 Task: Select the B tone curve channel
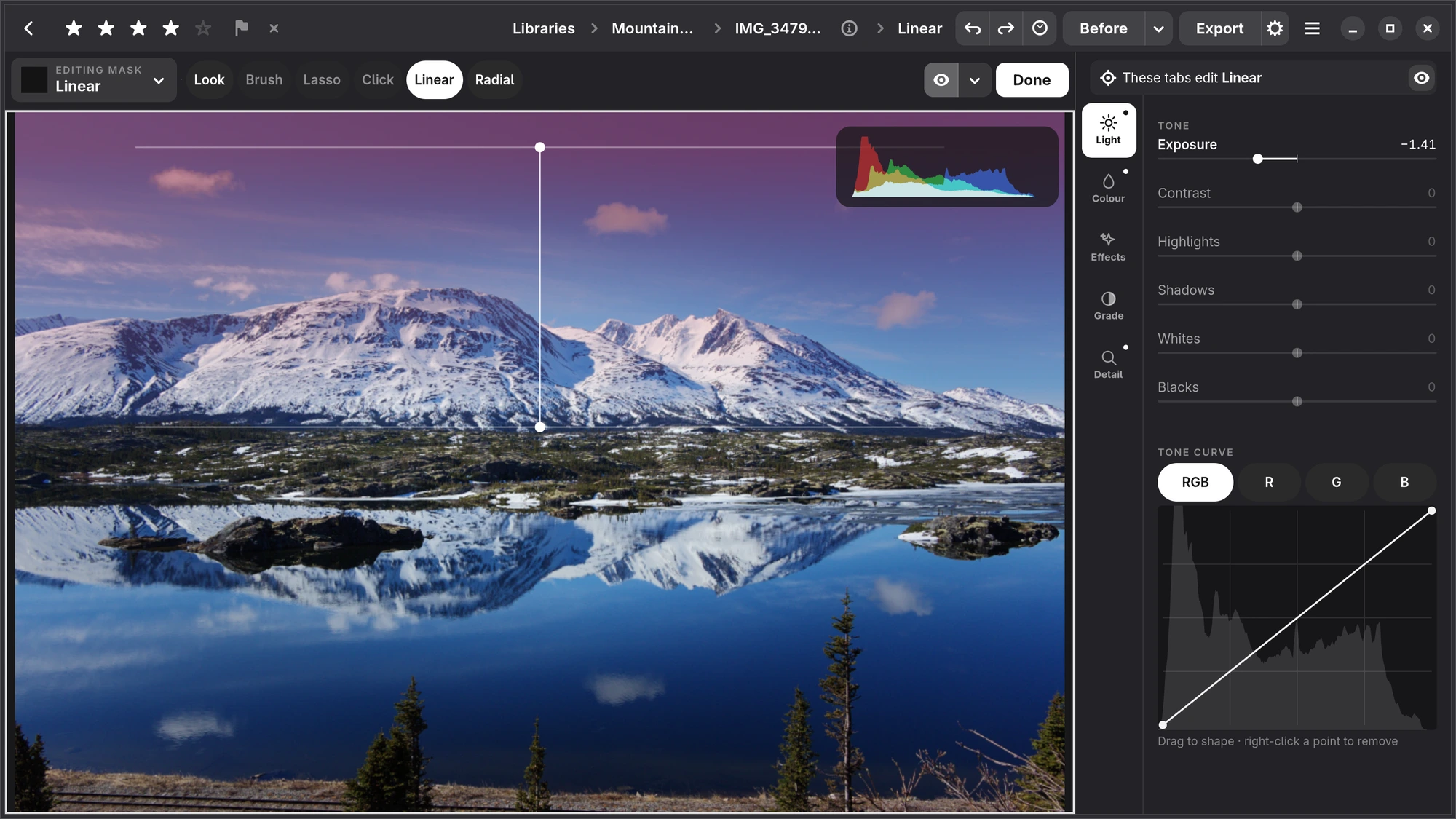(1404, 482)
